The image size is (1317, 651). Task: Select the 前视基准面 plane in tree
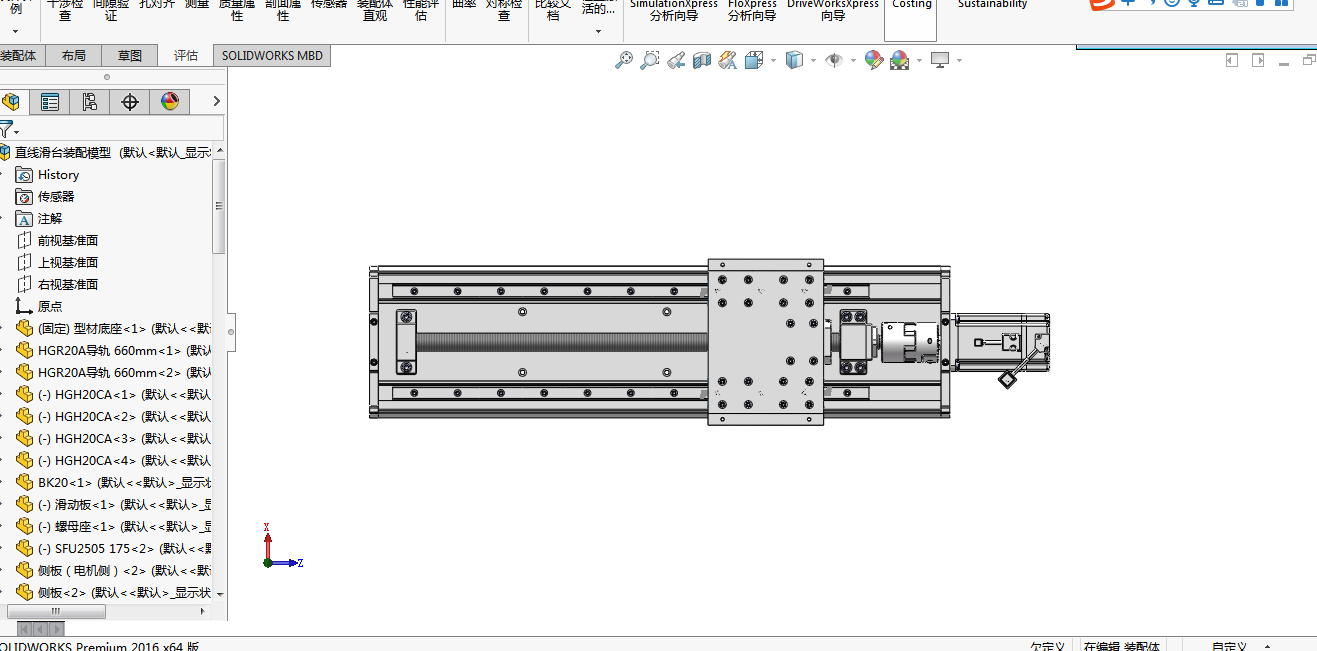click(x=67, y=240)
